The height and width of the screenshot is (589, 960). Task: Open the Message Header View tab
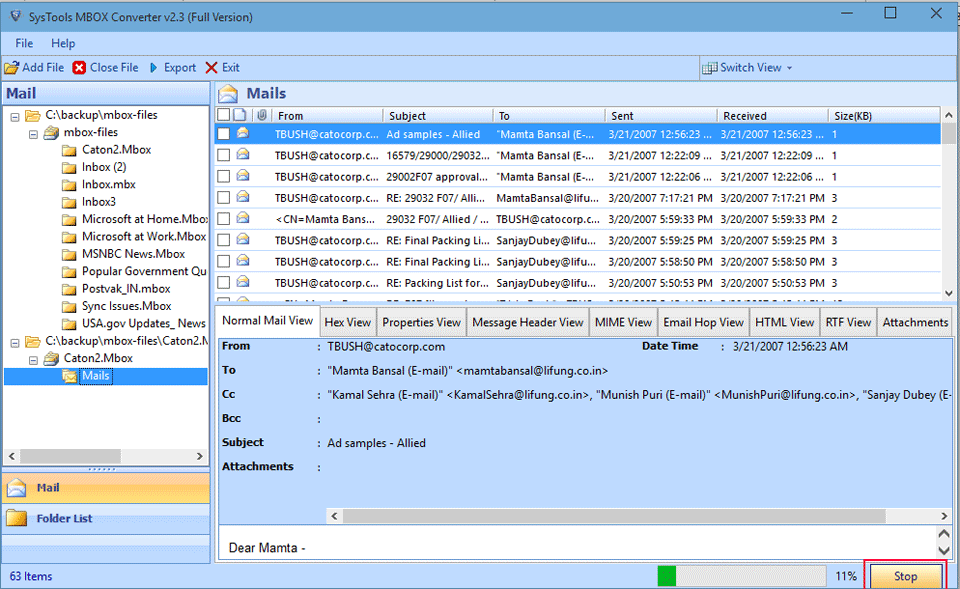coord(528,322)
